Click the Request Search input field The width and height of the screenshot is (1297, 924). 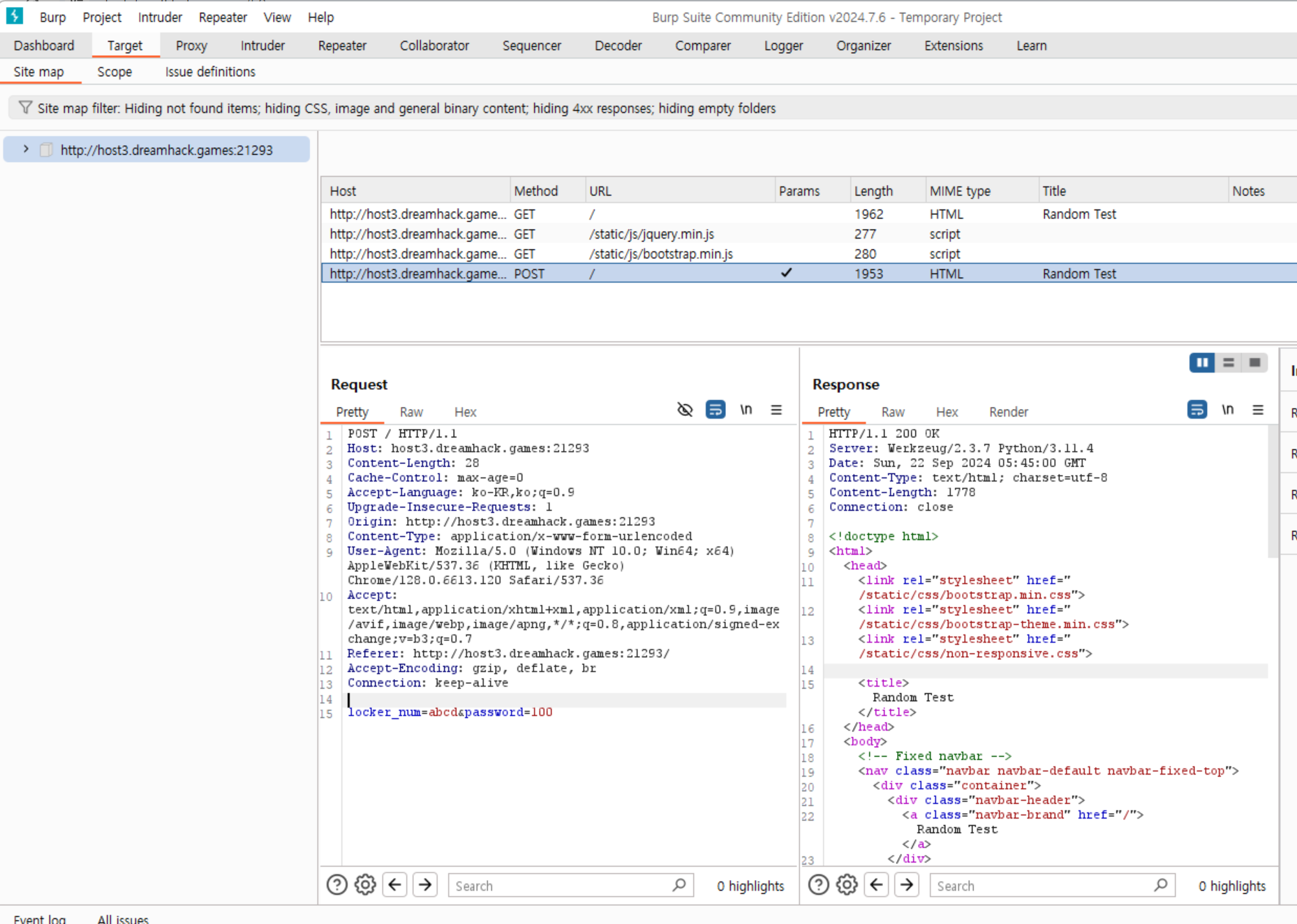coord(570,885)
